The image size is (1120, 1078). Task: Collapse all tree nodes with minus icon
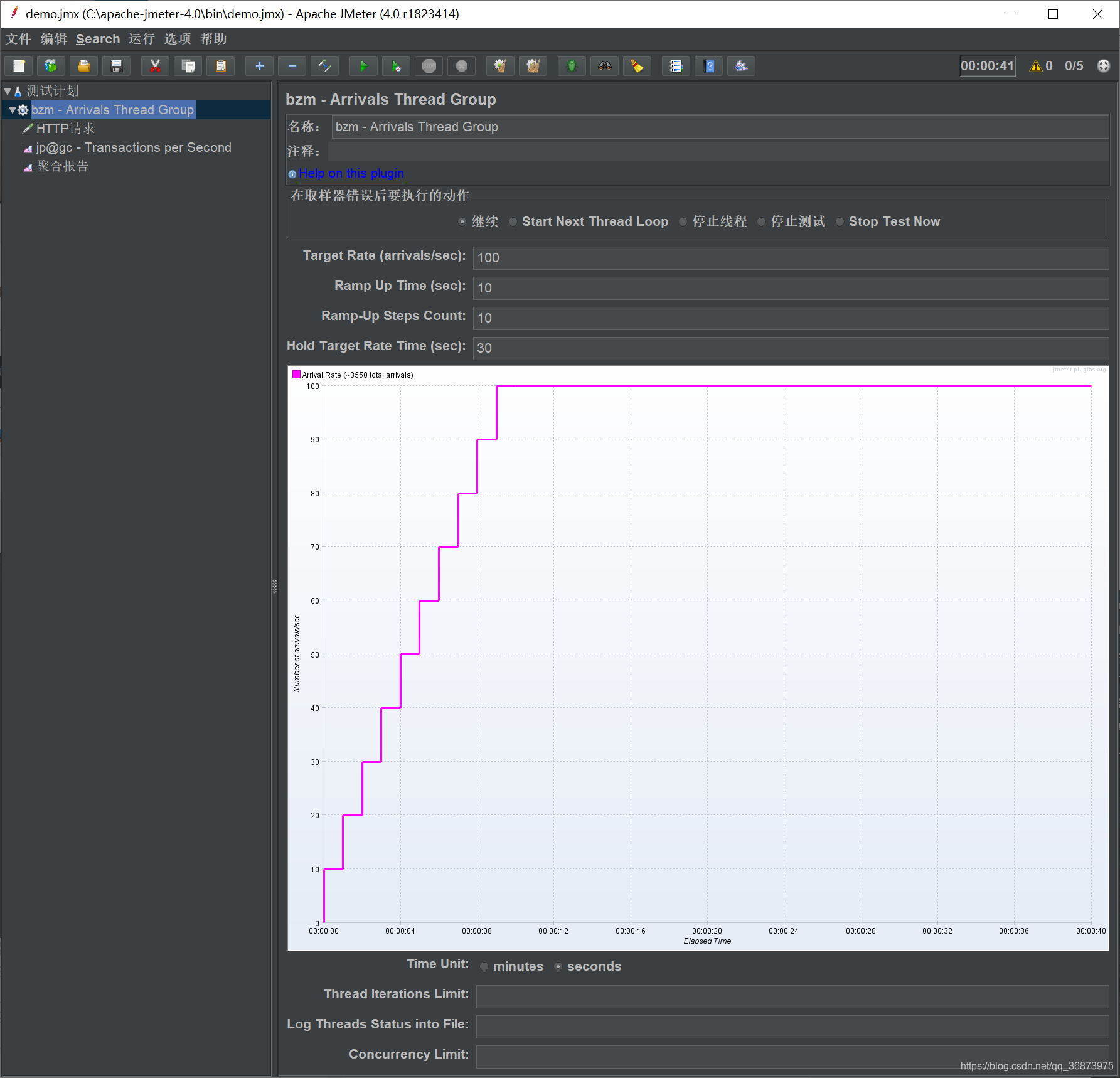pyautogui.click(x=292, y=66)
